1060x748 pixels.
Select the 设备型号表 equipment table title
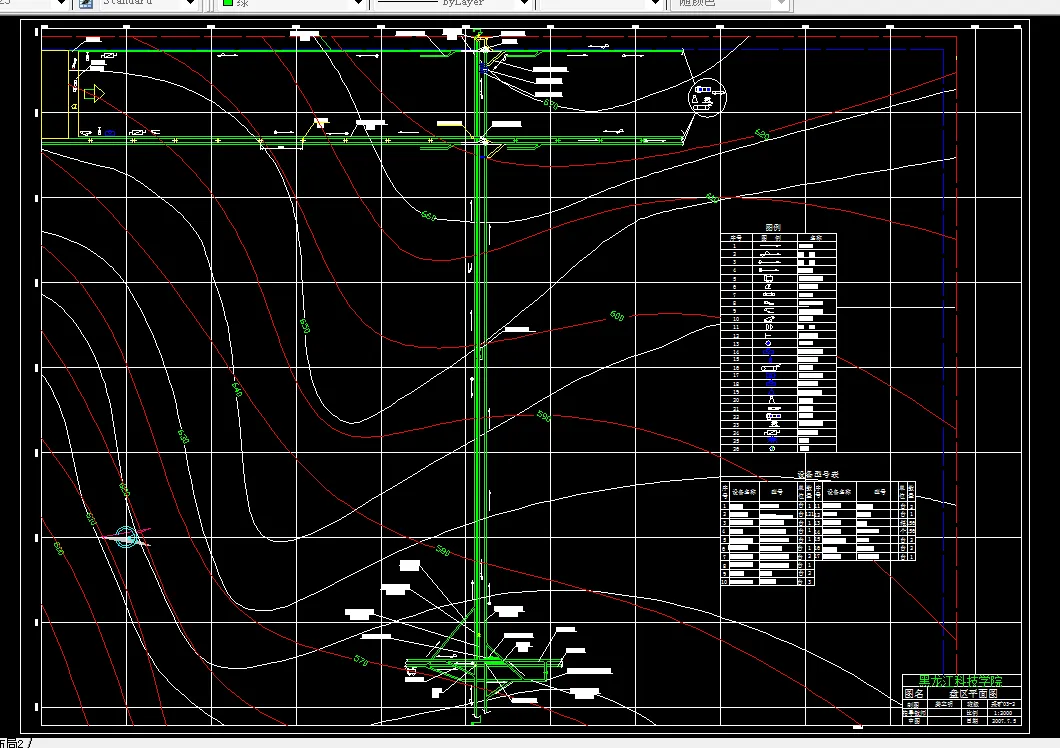[x=818, y=475]
